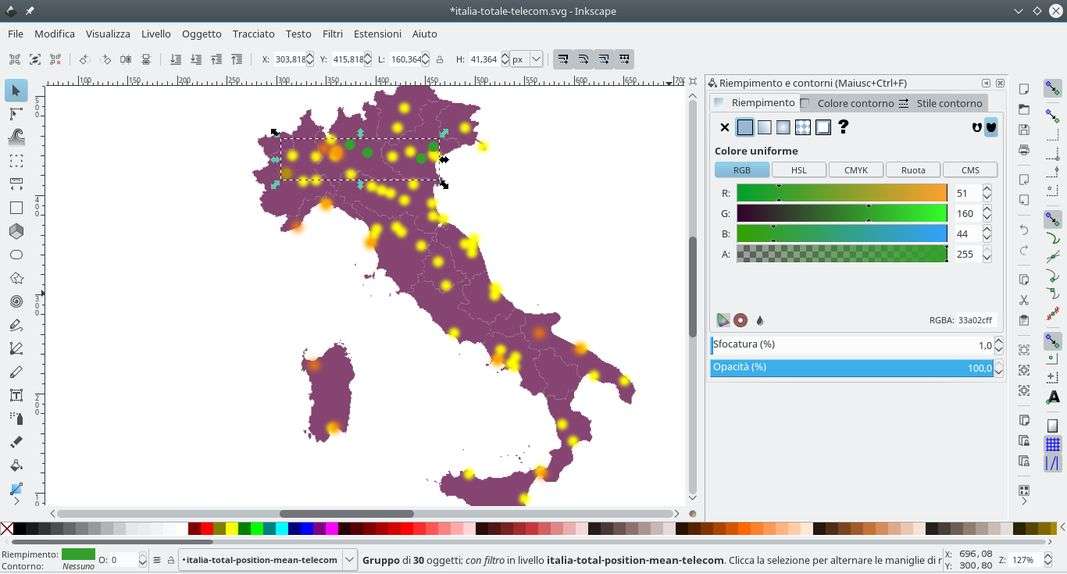1067x574 pixels.
Task: Click the Print document icon
Action: (x=1024, y=150)
